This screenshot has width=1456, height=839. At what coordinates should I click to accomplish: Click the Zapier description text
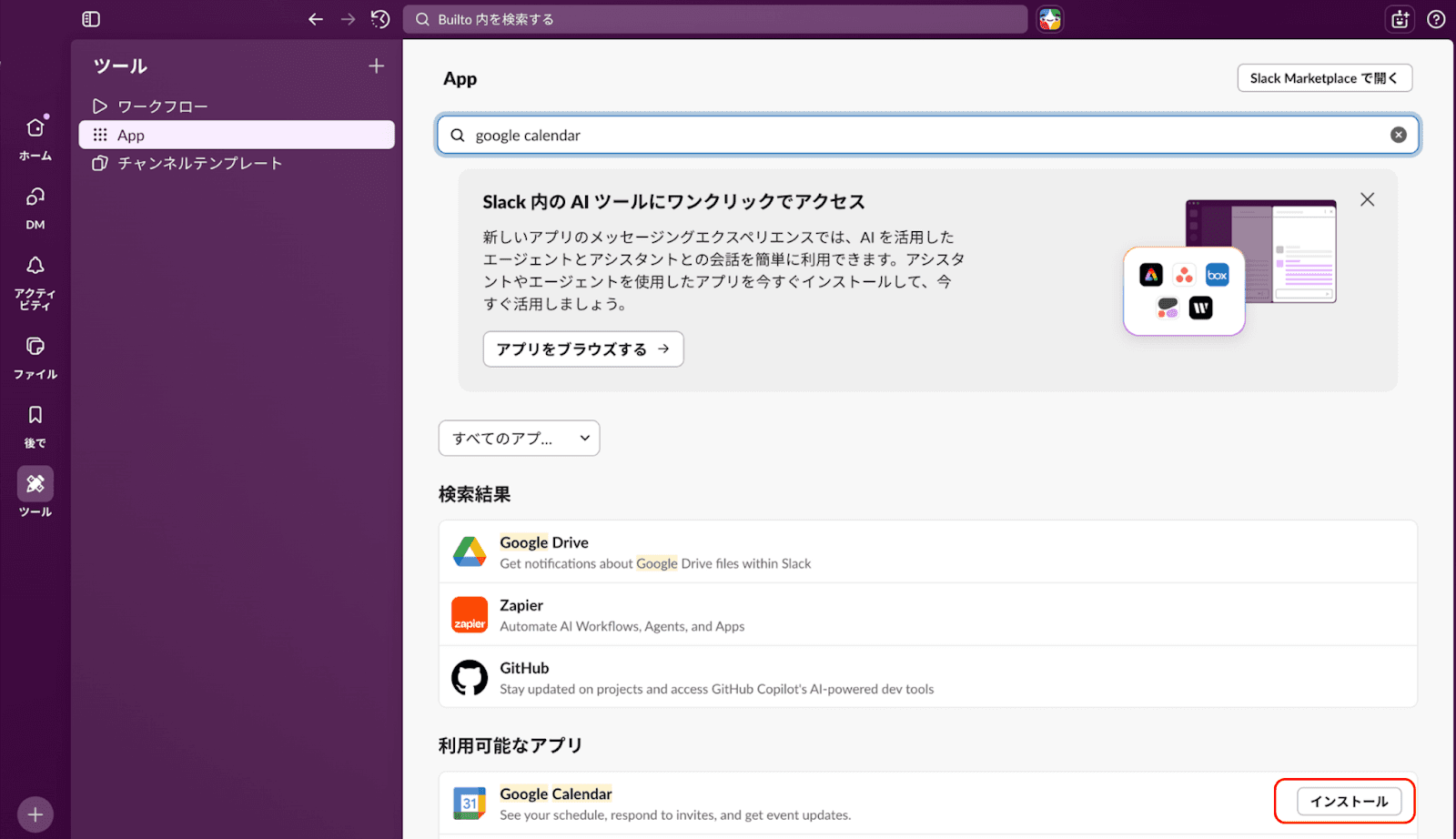click(622, 626)
